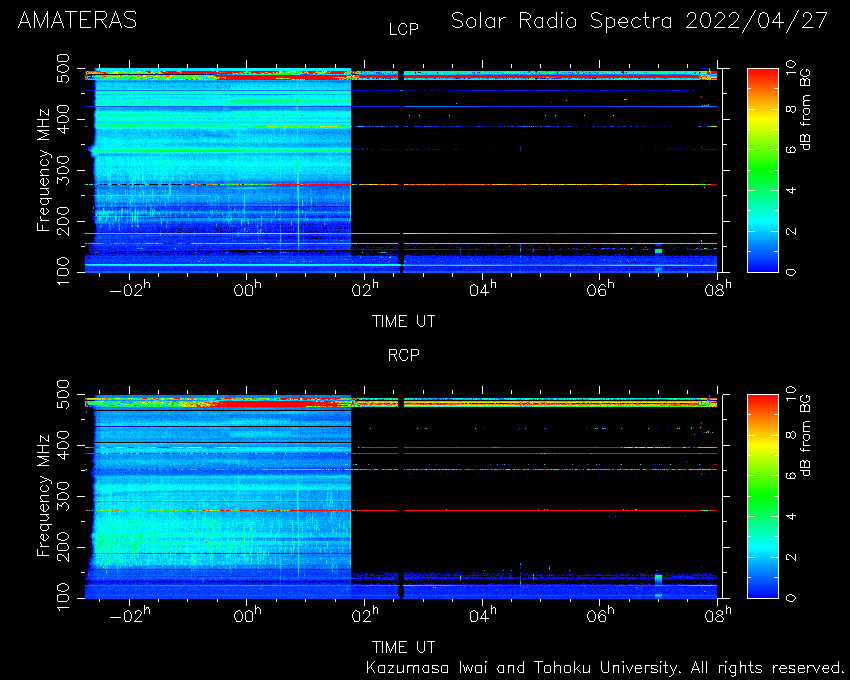Click the AMATERAS title text
The image size is (850, 680).
(78, 21)
